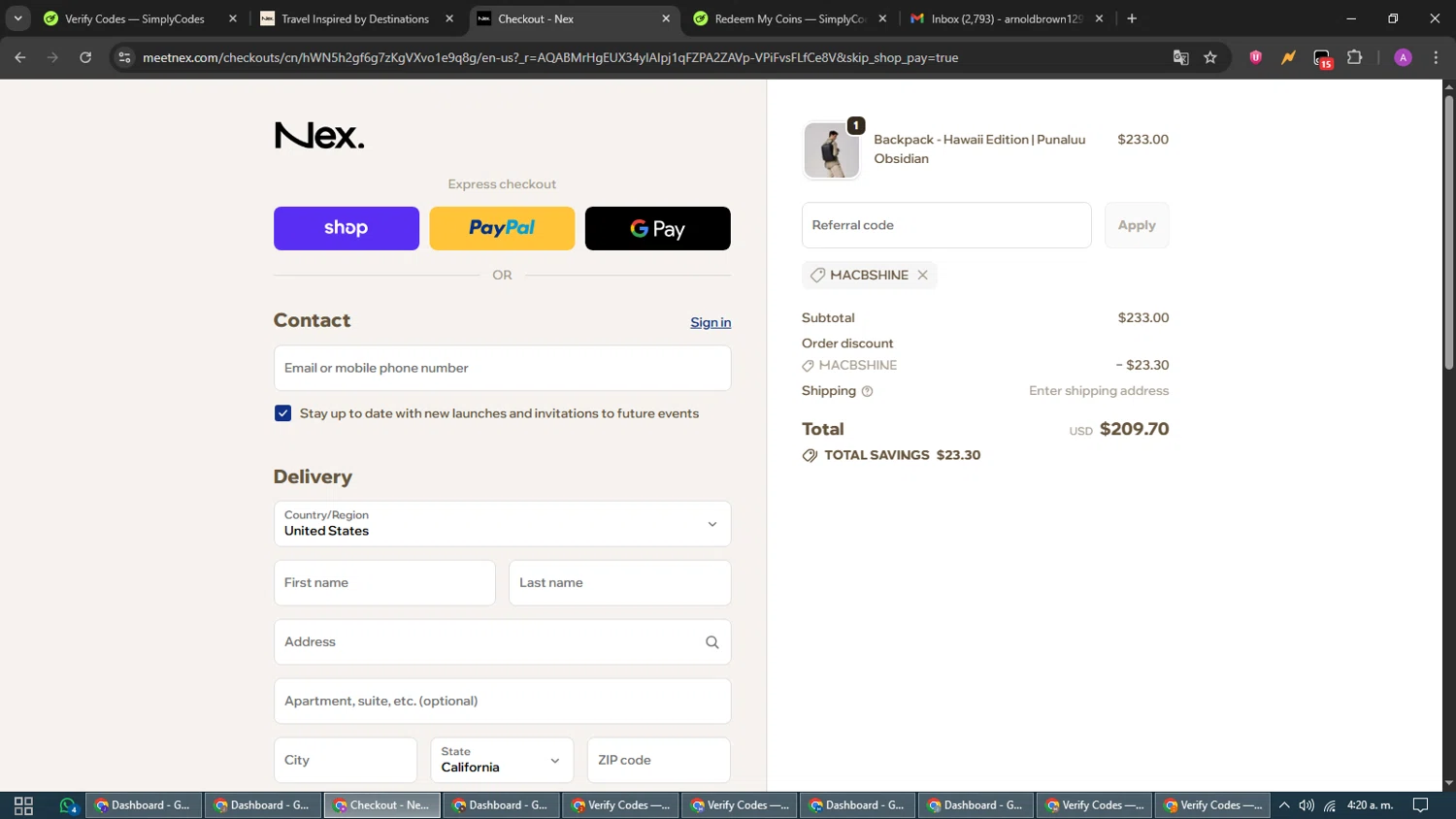The image size is (1456, 819).
Task: Open the notifications action center
Action: tap(1420, 805)
